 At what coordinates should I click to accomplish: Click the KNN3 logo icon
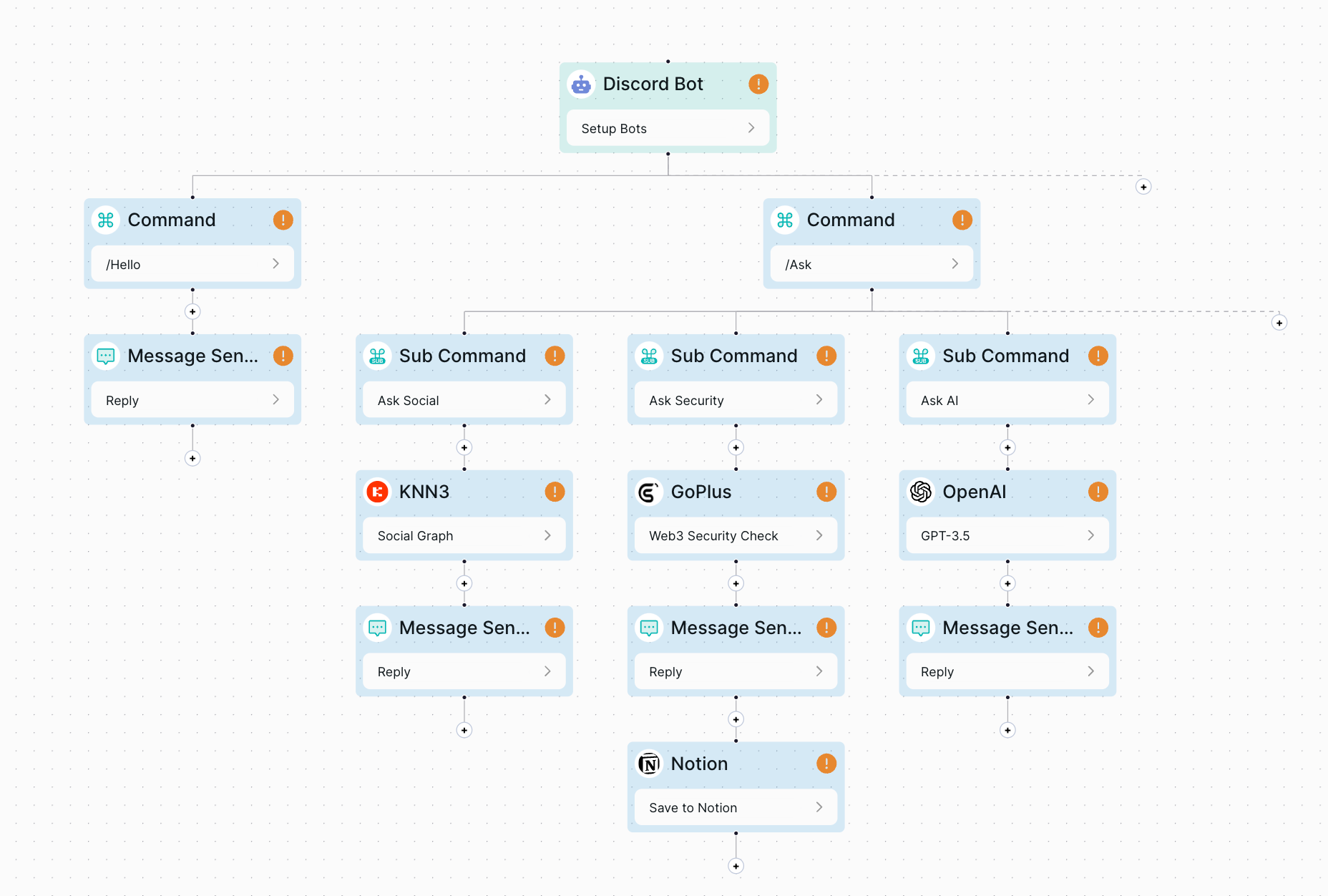click(x=377, y=492)
